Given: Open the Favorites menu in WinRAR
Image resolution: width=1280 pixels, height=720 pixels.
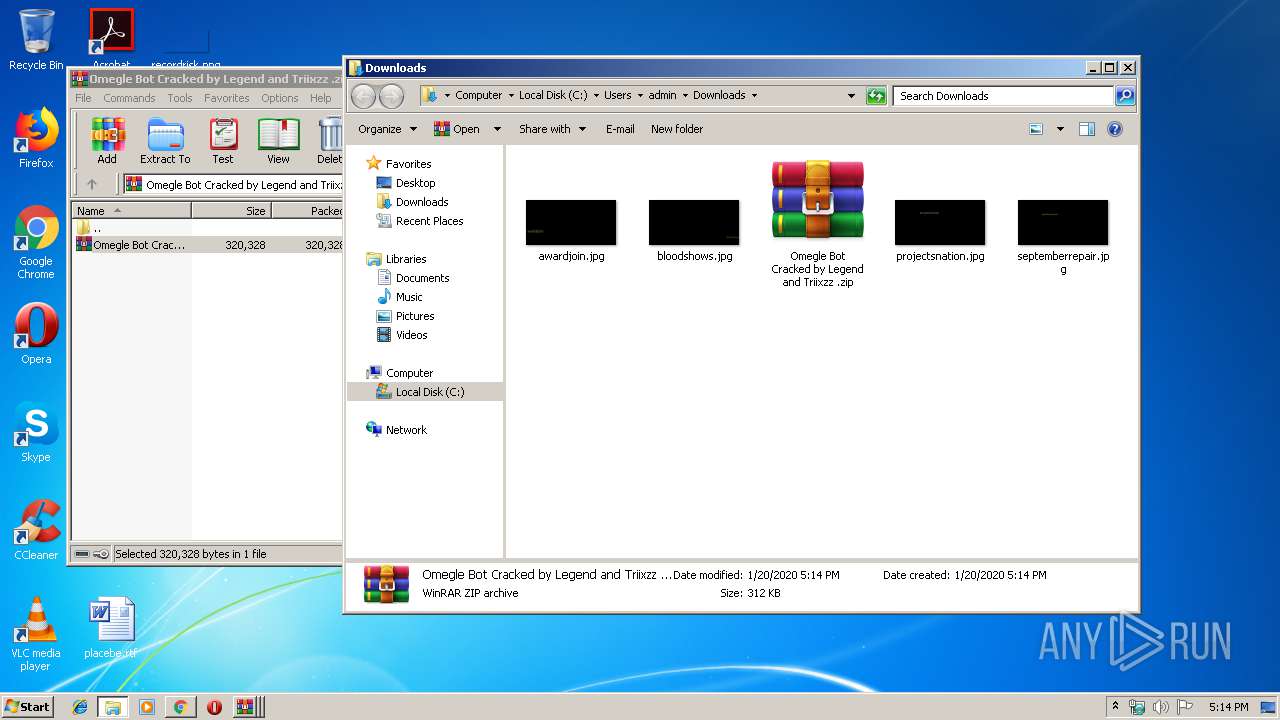Looking at the screenshot, I should pyautogui.click(x=227, y=98).
